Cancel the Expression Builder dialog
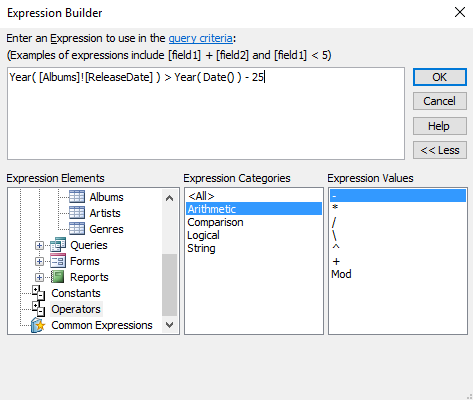 coord(440,101)
